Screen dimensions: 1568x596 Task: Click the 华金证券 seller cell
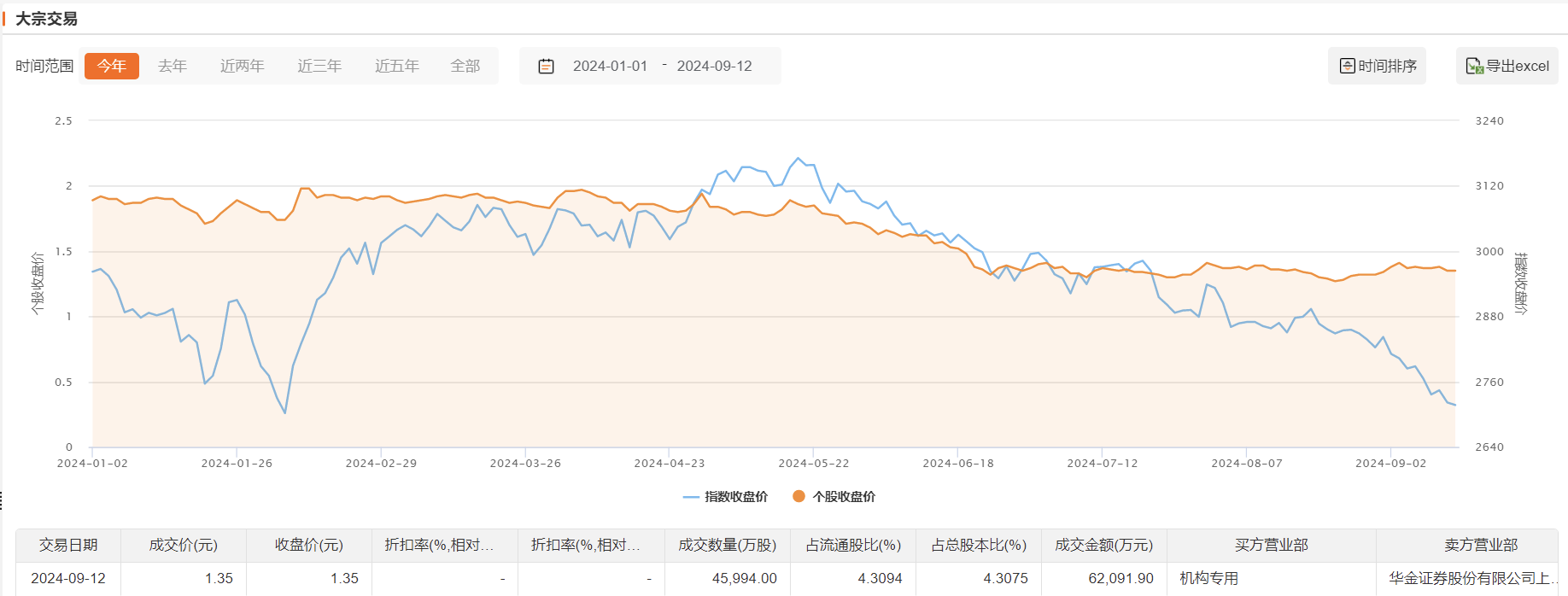click(x=1471, y=578)
